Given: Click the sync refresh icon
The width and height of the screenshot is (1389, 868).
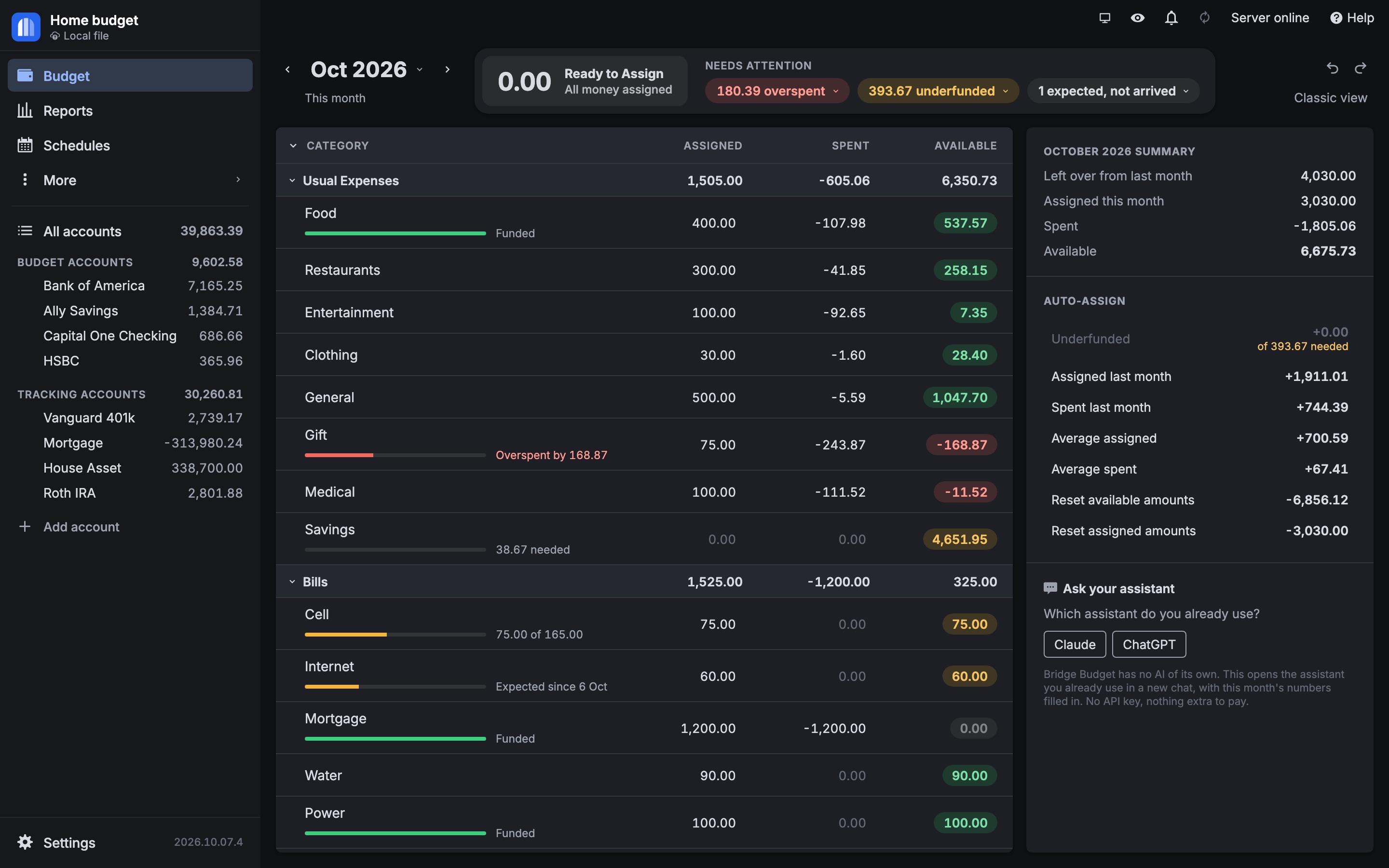Looking at the screenshot, I should [x=1204, y=18].
